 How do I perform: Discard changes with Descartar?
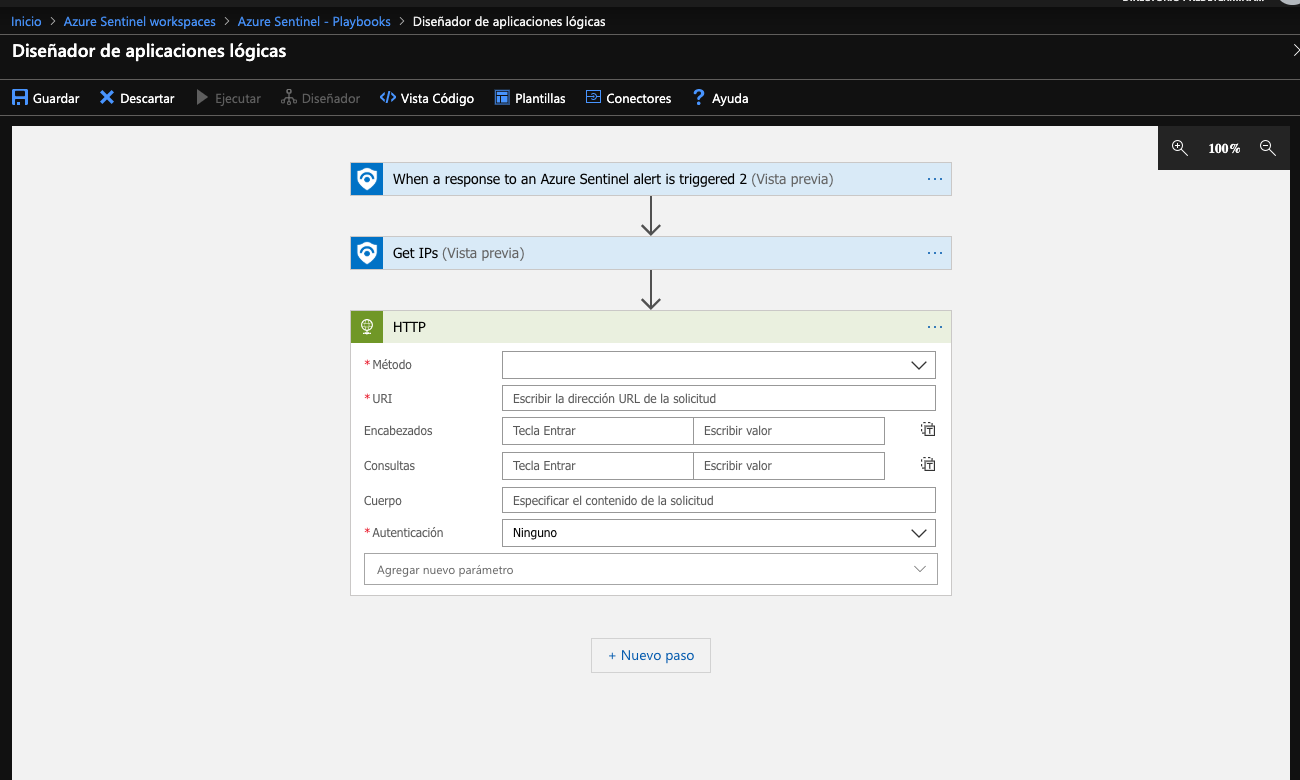(x=137, y=98)
